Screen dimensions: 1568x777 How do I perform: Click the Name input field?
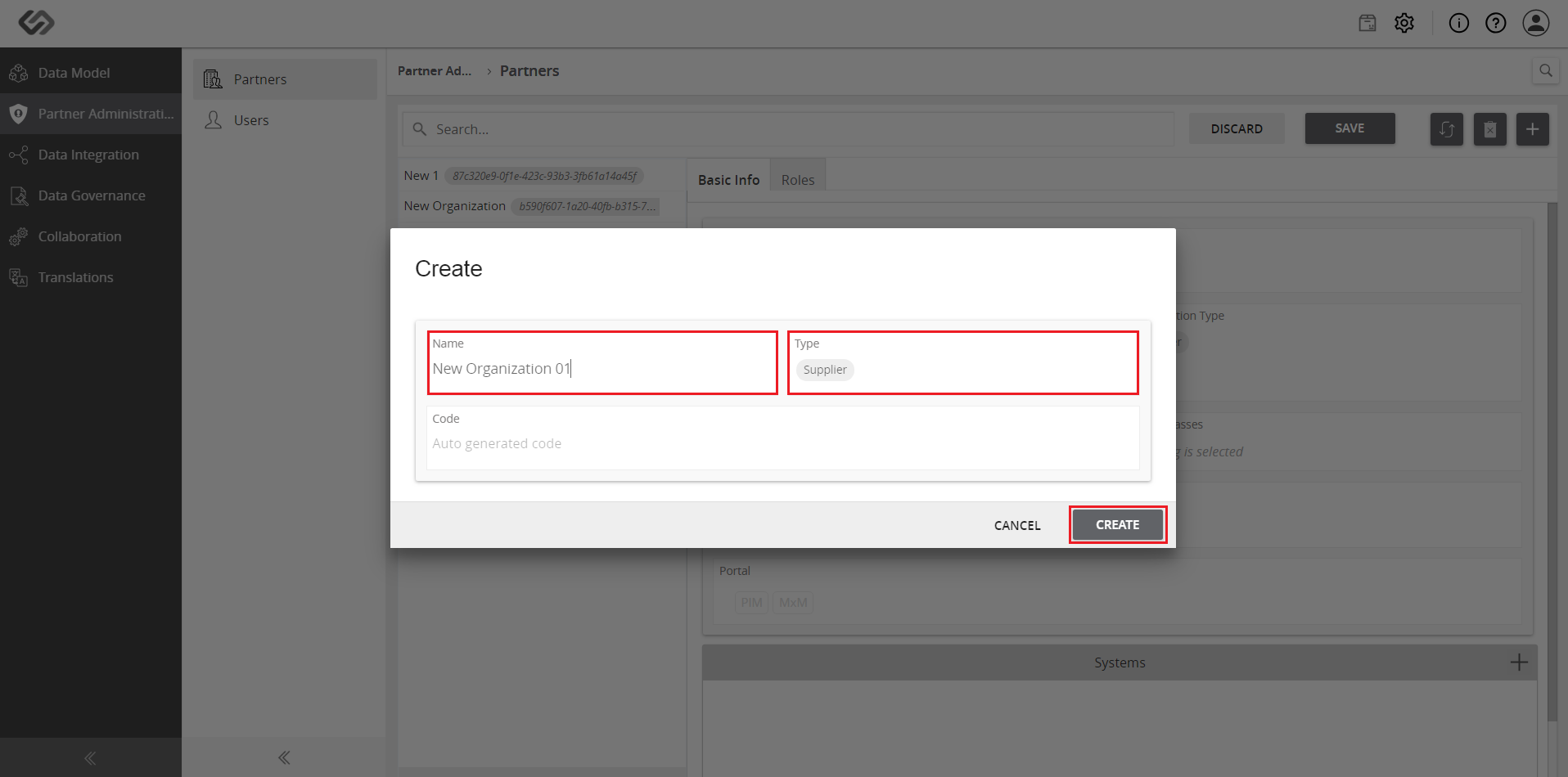(x=602, y=362)
